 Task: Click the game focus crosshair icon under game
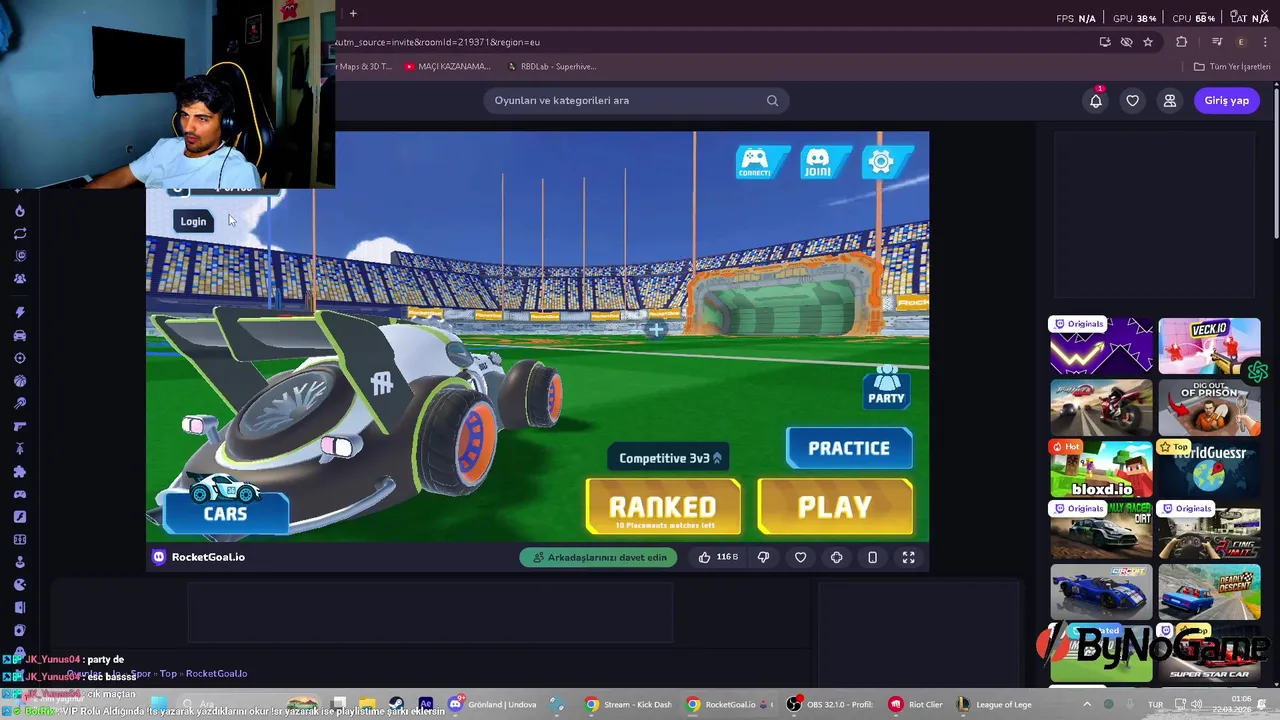836,557
